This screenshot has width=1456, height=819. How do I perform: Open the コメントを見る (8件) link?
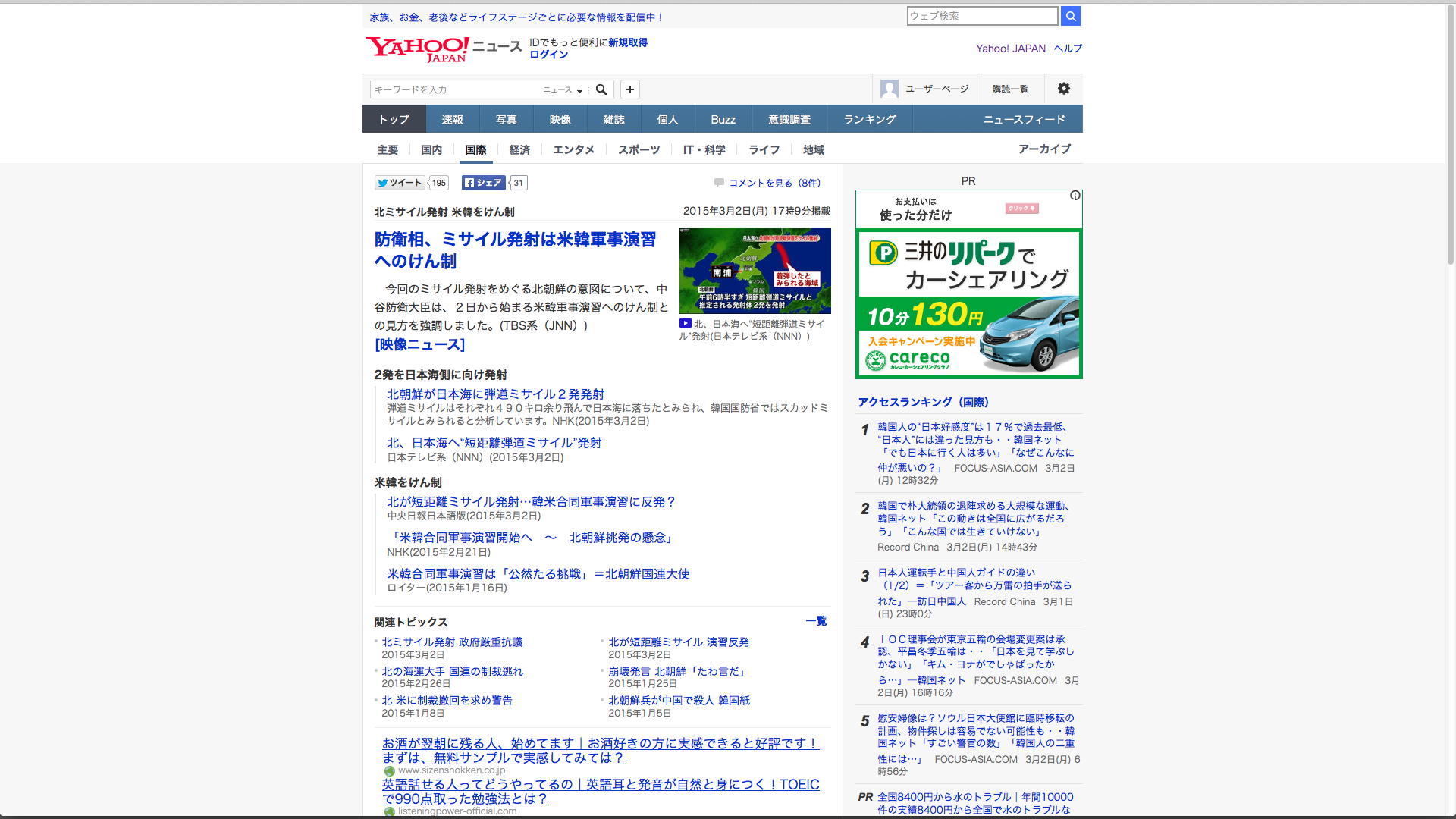tap(774, 183)
